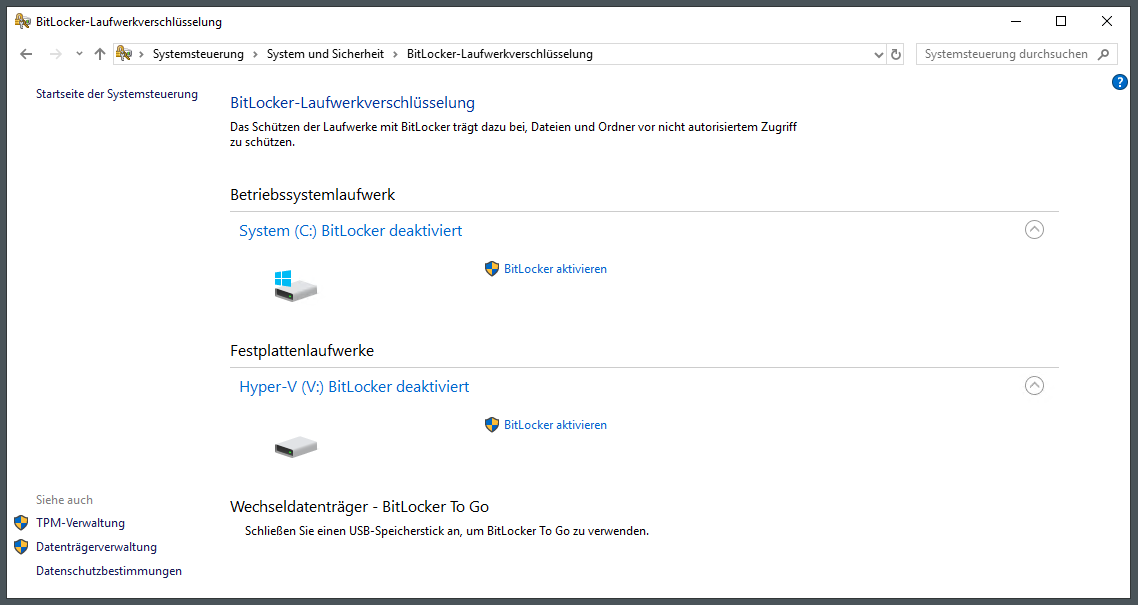Image resolution: width=1138 pixels, height=605 pixels.
Task: Click the TPM-Verwaltung shield icon
Action: [22, 522]
